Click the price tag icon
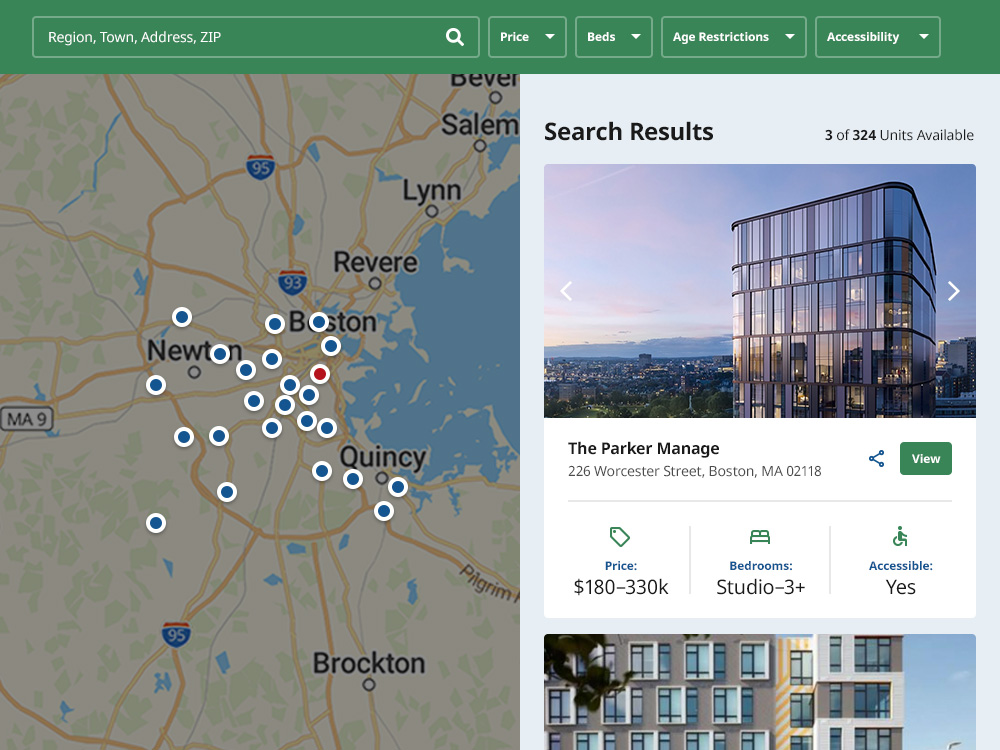Screen dimensions: 1000x750 click(x=620, y=537)
